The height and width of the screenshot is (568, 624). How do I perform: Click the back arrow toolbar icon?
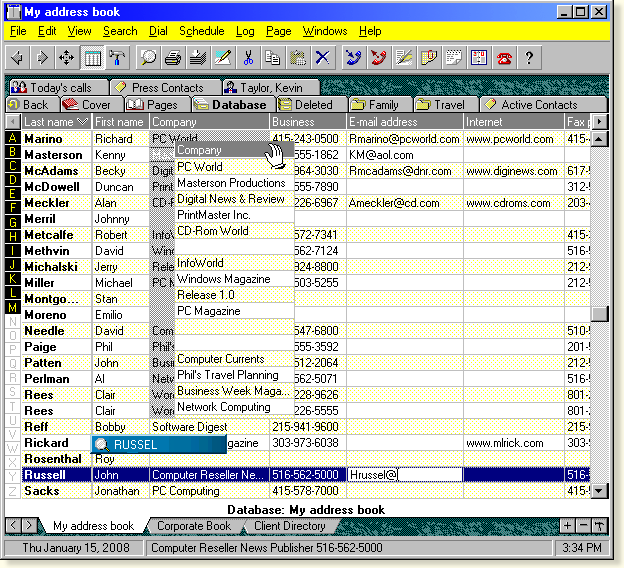coord(17,58)
